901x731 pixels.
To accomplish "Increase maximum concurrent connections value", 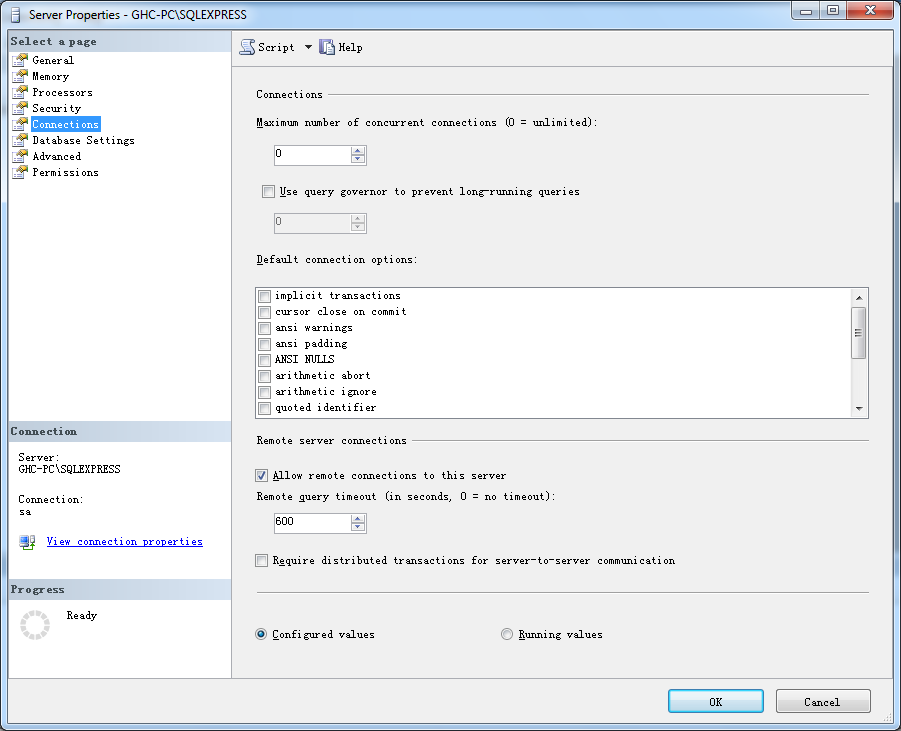I will [358, 151].
